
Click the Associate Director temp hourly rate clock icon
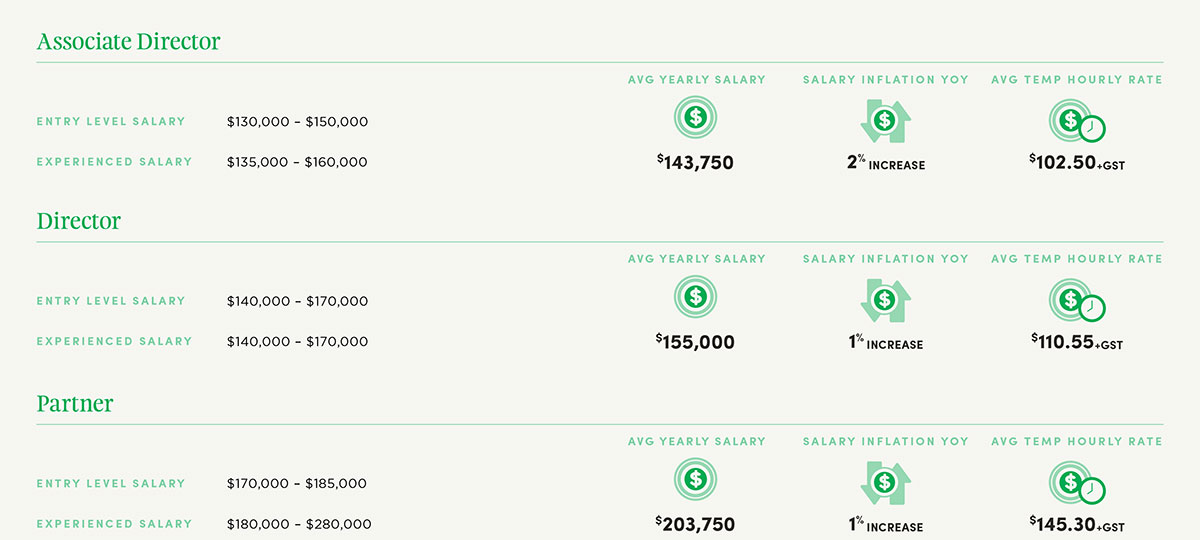[1077, 121]
